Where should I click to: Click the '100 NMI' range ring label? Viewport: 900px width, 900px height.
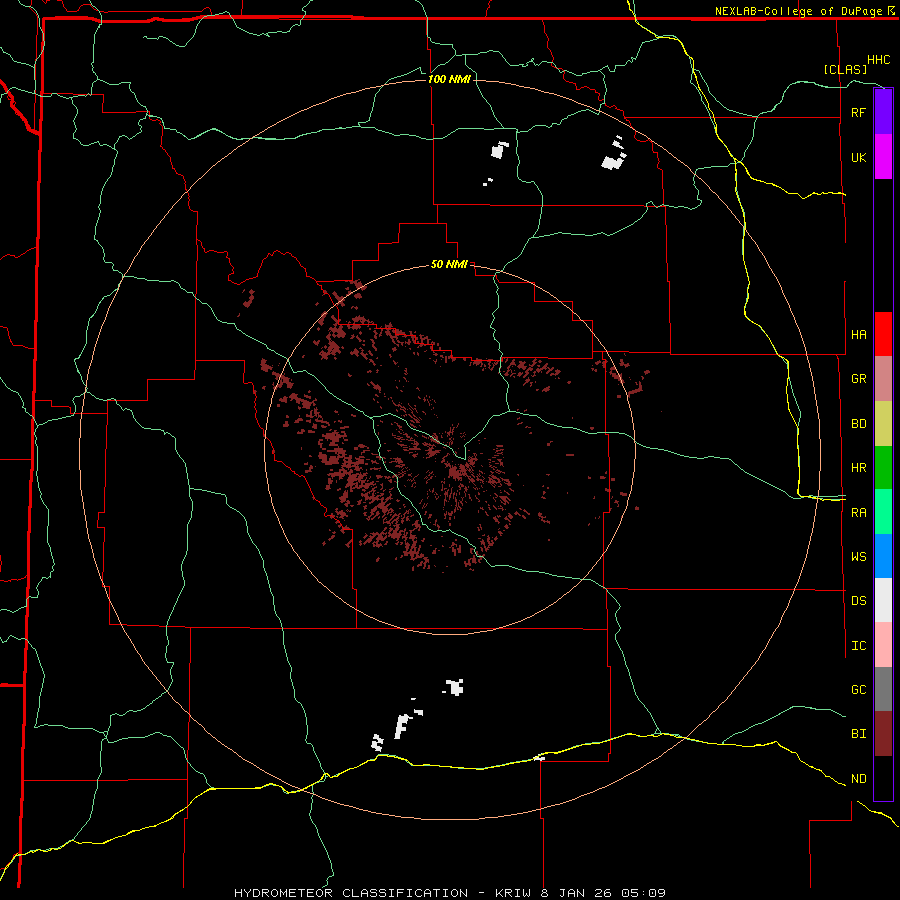[x=449, y=79]
